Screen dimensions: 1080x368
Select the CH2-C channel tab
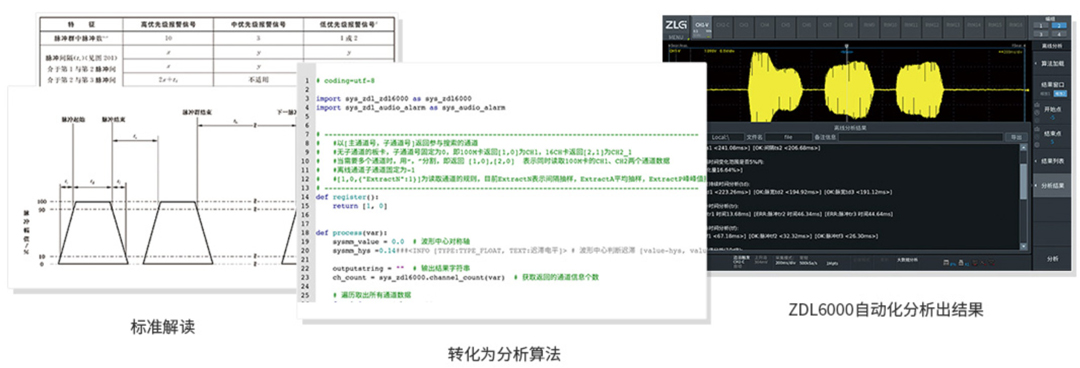tap(723, 27)
